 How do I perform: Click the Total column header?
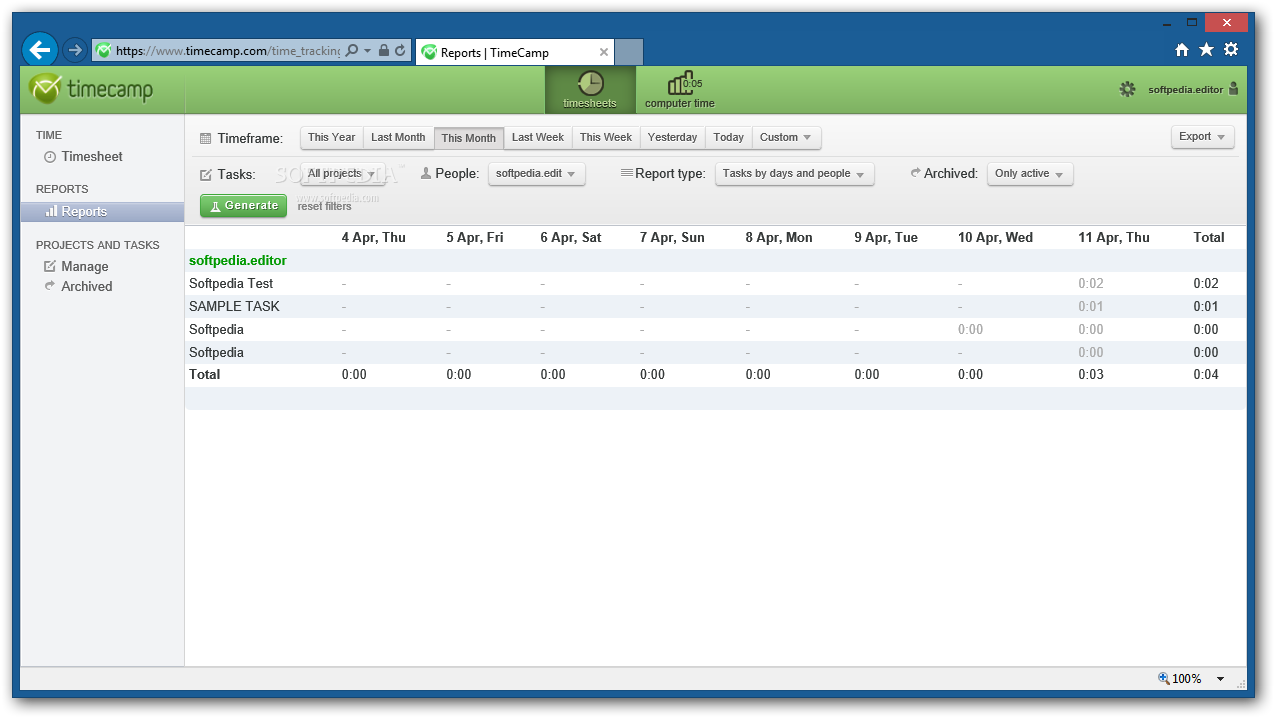pos(1209,238)
